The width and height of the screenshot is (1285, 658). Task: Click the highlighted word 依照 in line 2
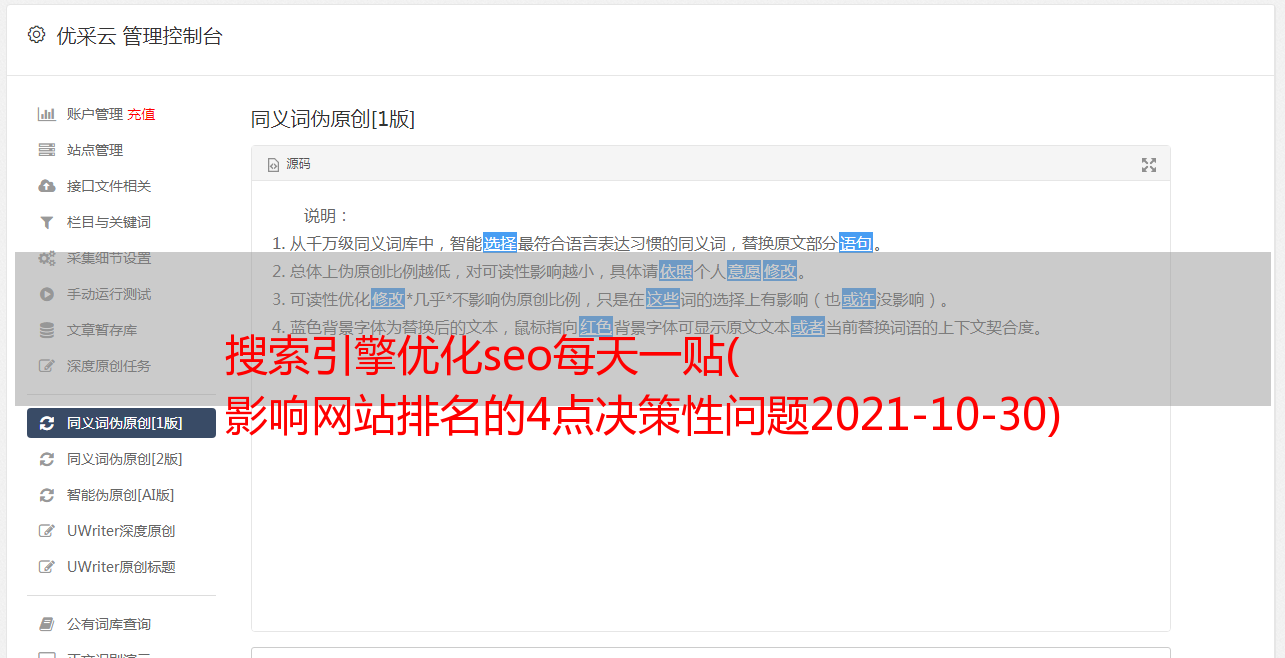point(676,271)
